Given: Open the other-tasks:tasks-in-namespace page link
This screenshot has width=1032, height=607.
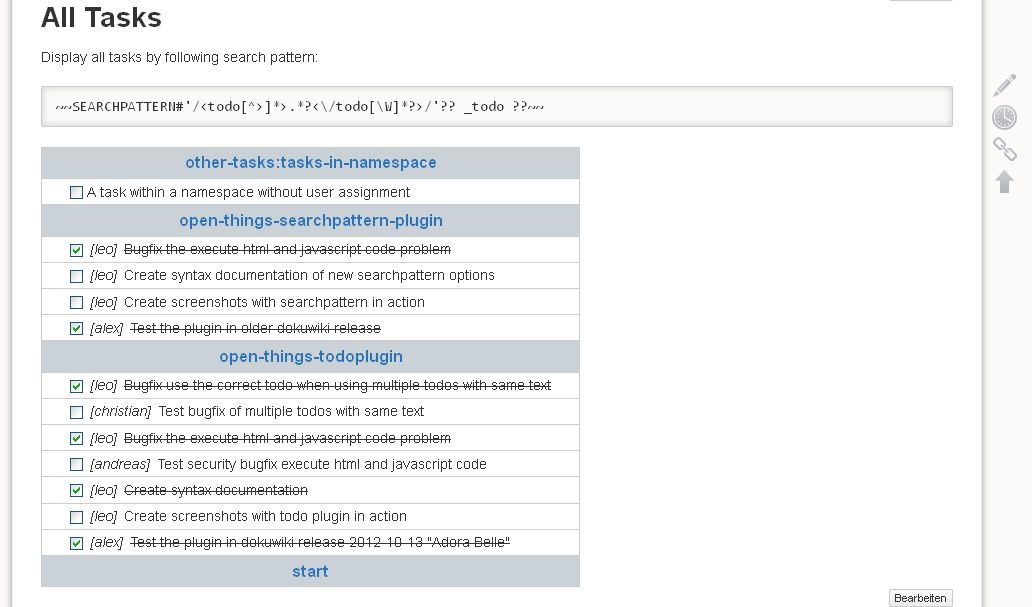Looking at the screenshot, I should [x=310, y=163].
